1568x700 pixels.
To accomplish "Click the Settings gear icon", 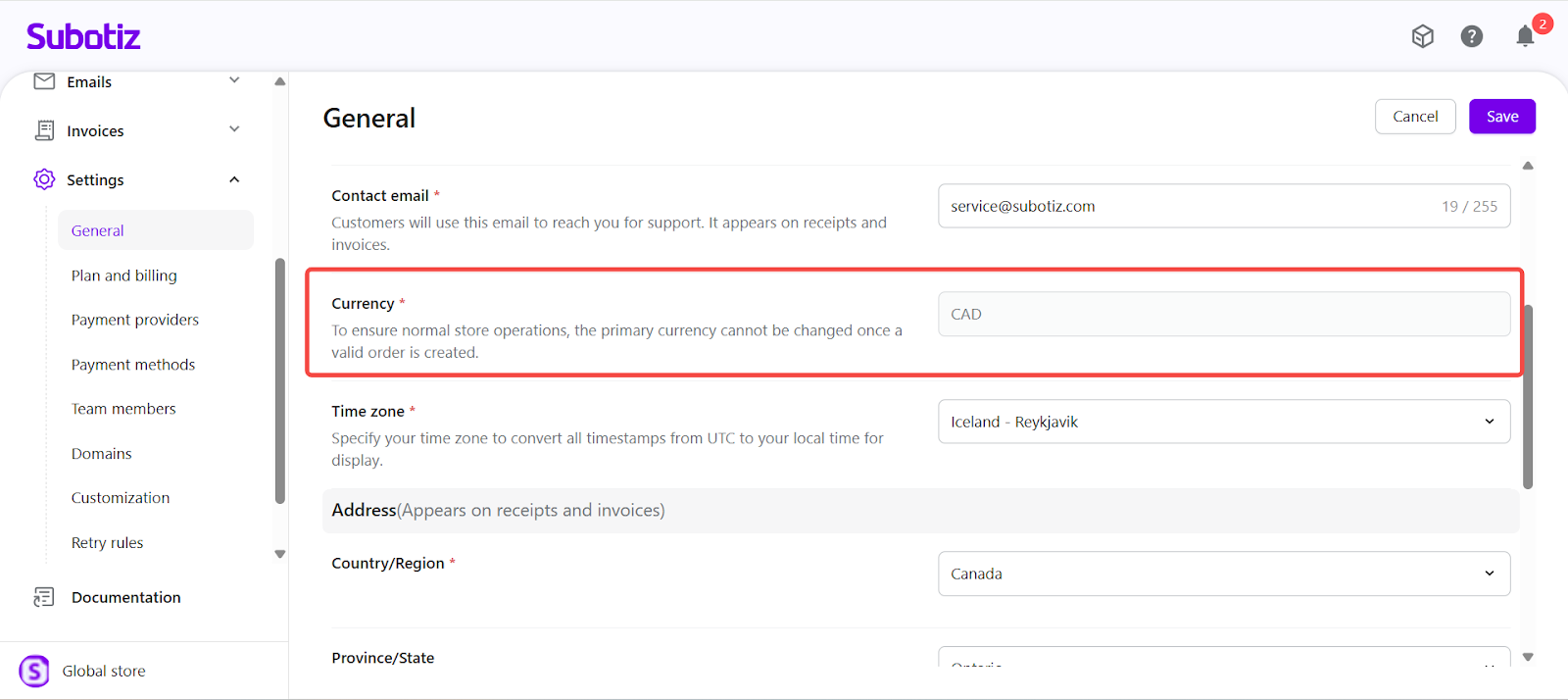I will [x=44, y=179].
